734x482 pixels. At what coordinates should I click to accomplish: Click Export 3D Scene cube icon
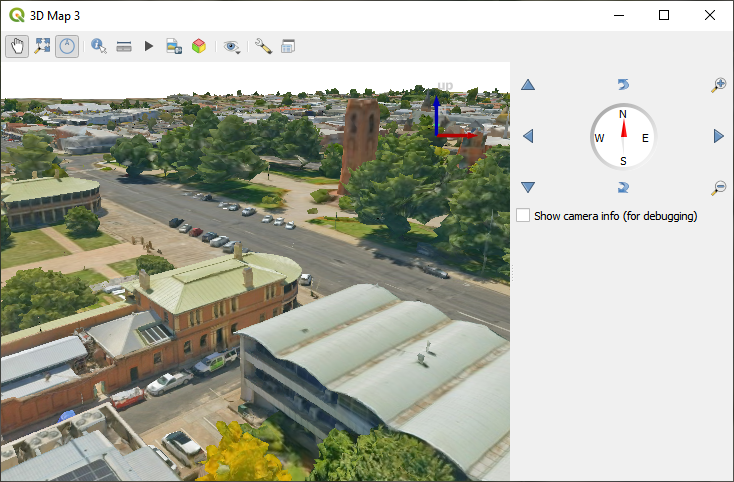pyautogui.click(x=199, y=46)
